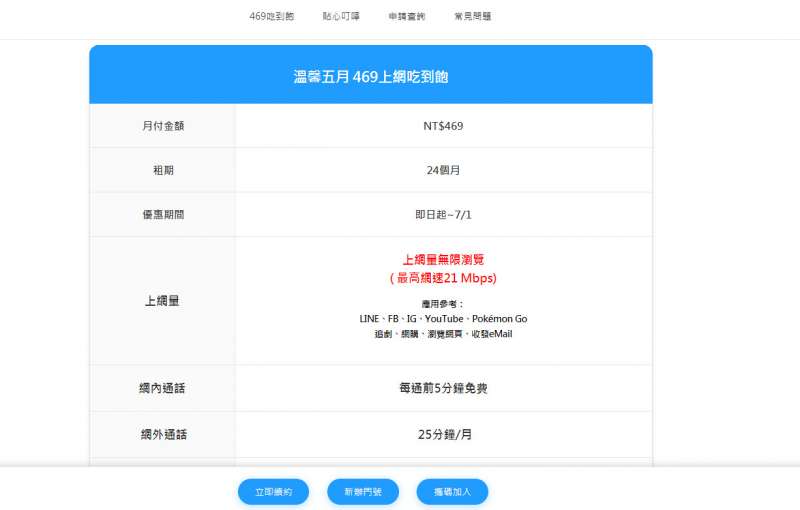Select 申請查詢 in the top navigation
The image size is (800, 510).
tap(406, 17)
